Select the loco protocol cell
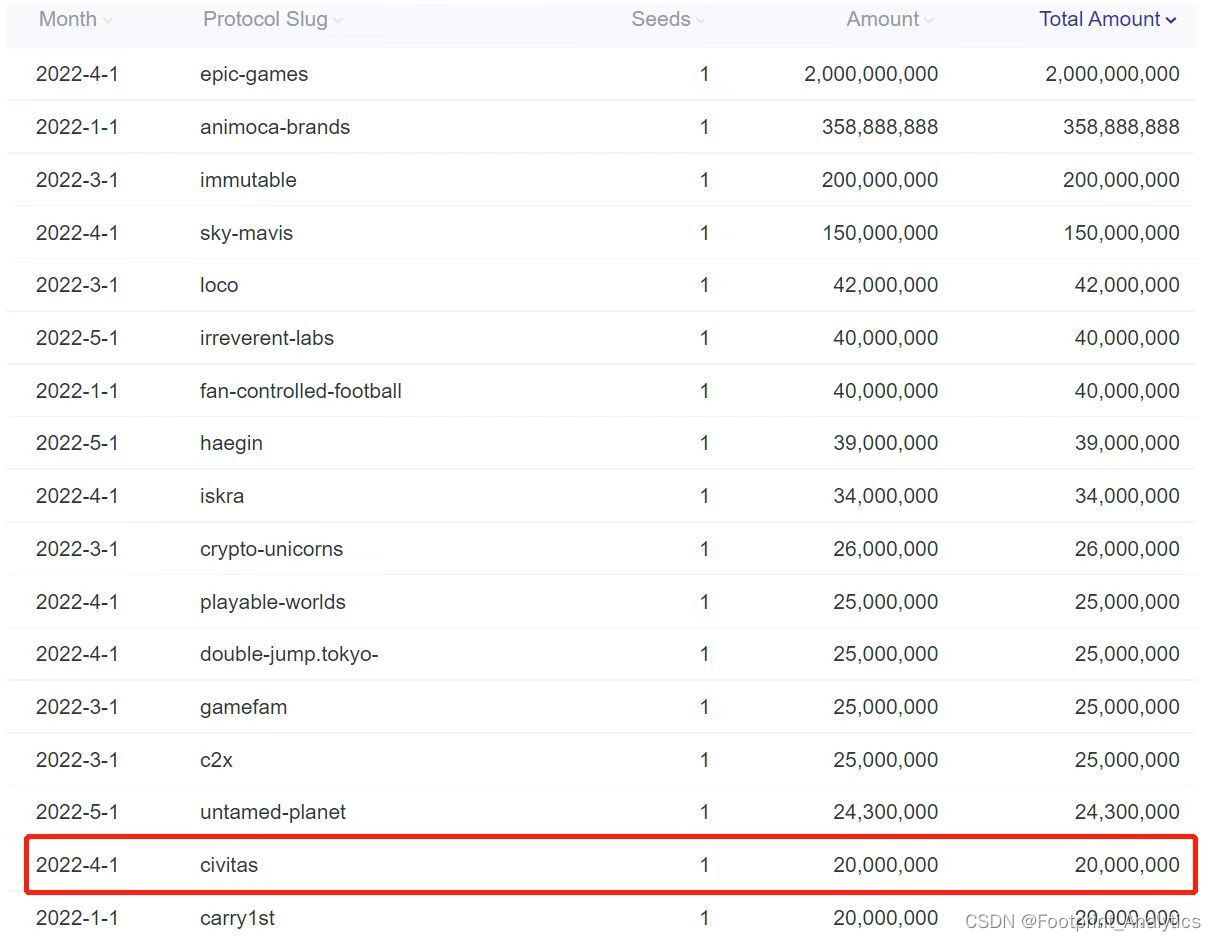 pyautogui.click(x=219, y=285)
